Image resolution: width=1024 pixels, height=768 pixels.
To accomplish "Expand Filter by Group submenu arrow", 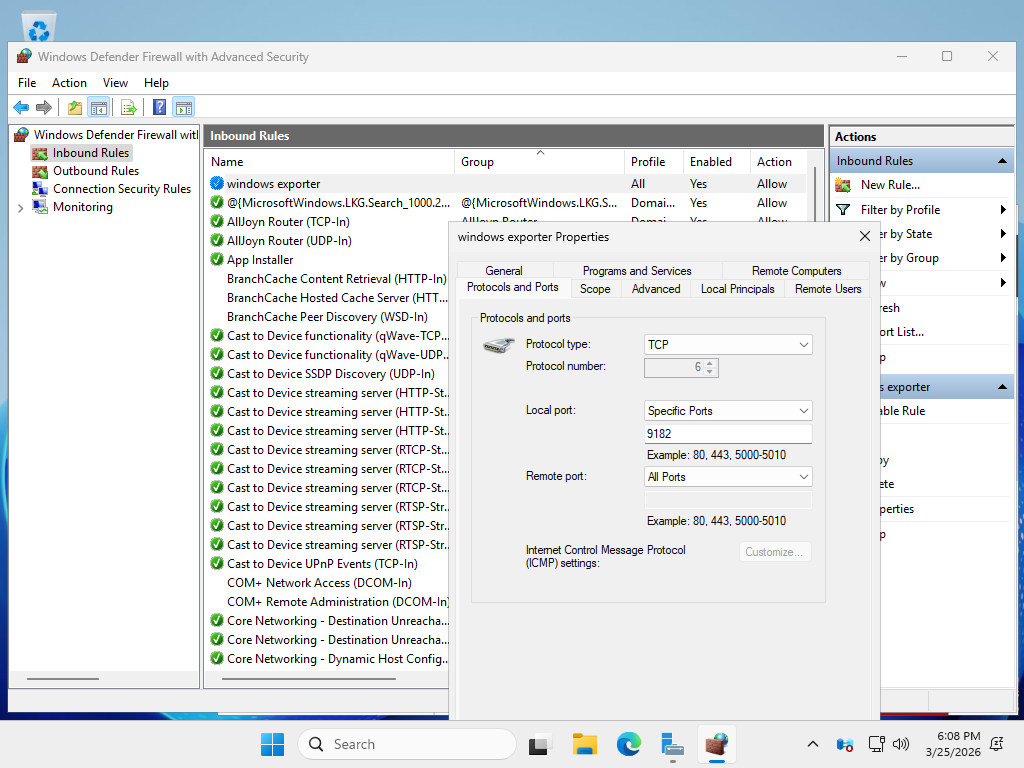I will [x=1003, y=258].
